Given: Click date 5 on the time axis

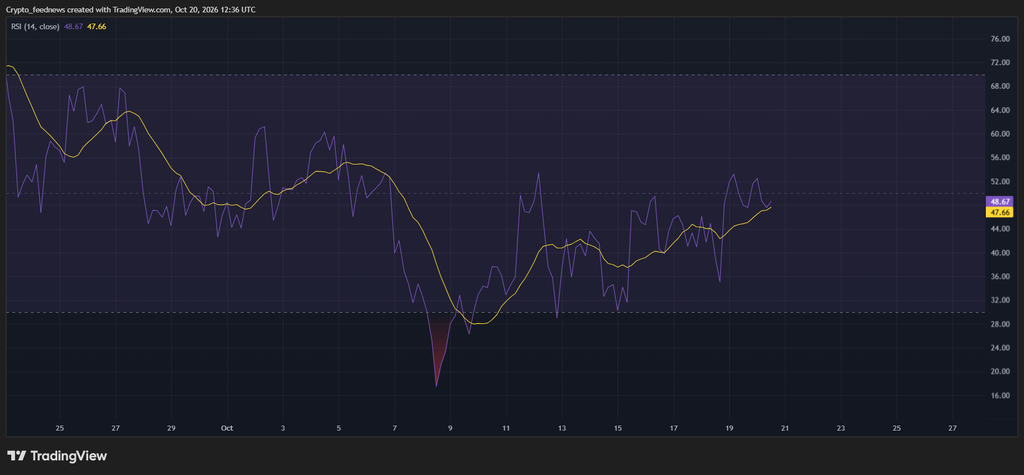Looking at the screenshot, I should click(338, 429).
